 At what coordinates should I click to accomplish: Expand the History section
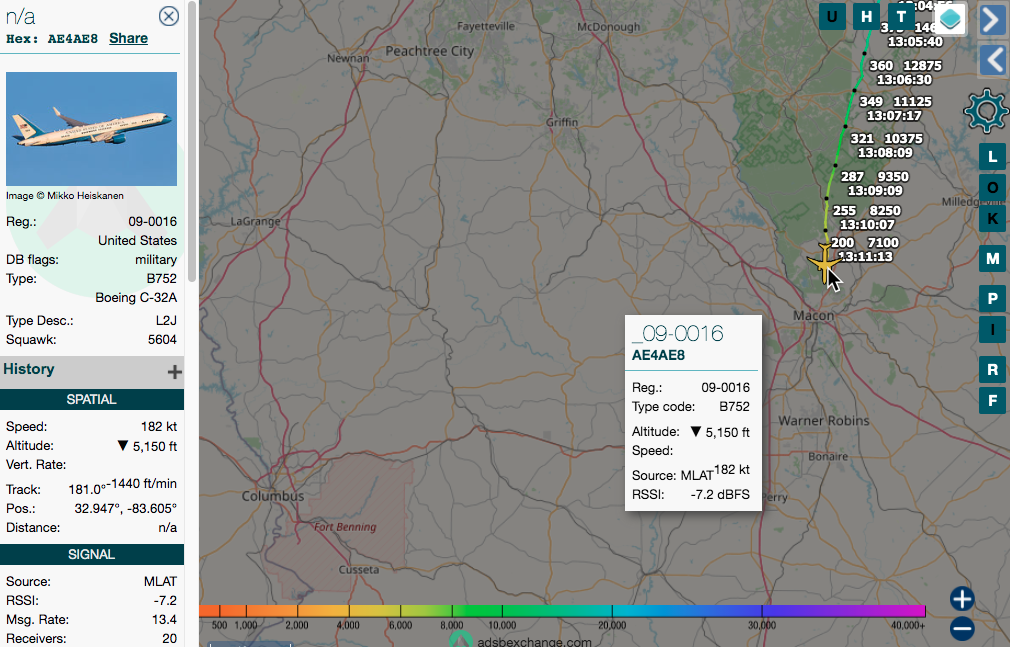tap(174, 372)
